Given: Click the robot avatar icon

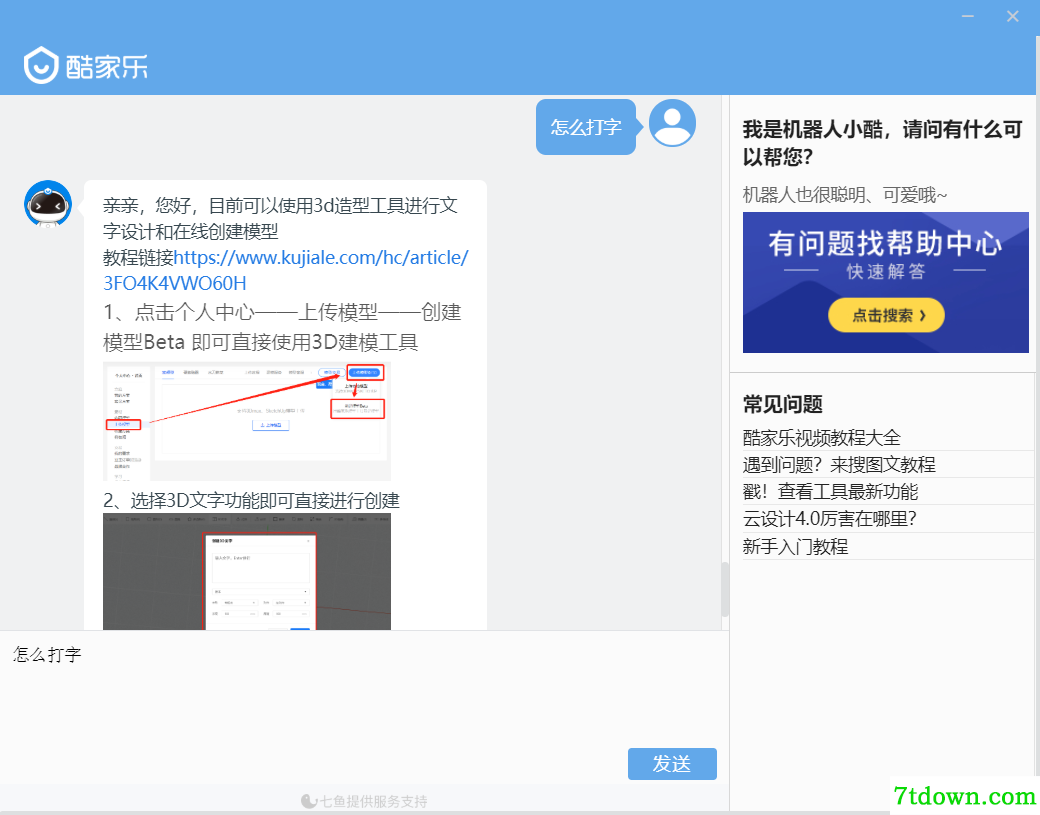Looking at the screenshot, I should click(x=48, y=204).
